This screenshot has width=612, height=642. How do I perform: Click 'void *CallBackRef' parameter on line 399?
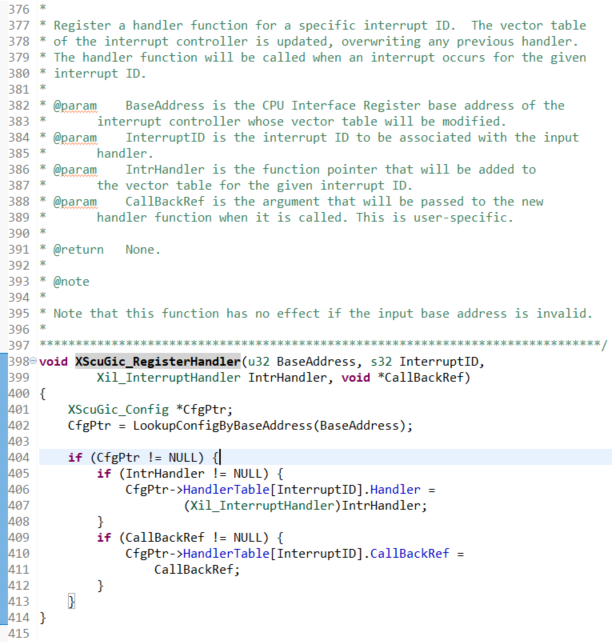click(403, 378)
